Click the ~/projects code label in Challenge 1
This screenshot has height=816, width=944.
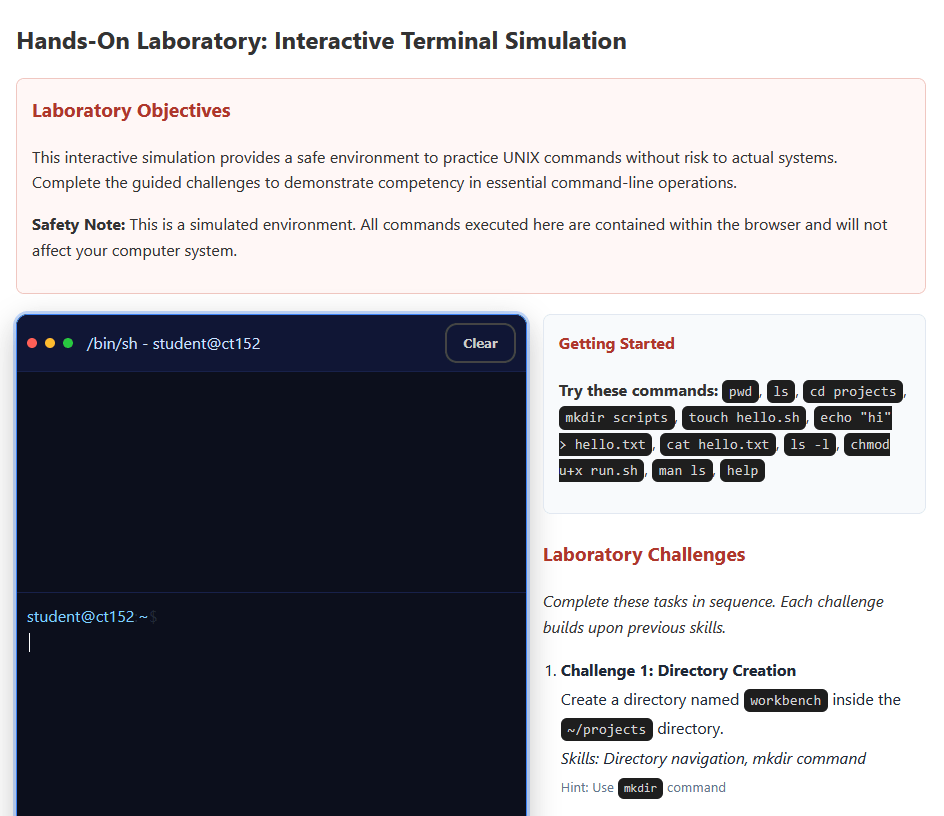[x=606, y=729]
